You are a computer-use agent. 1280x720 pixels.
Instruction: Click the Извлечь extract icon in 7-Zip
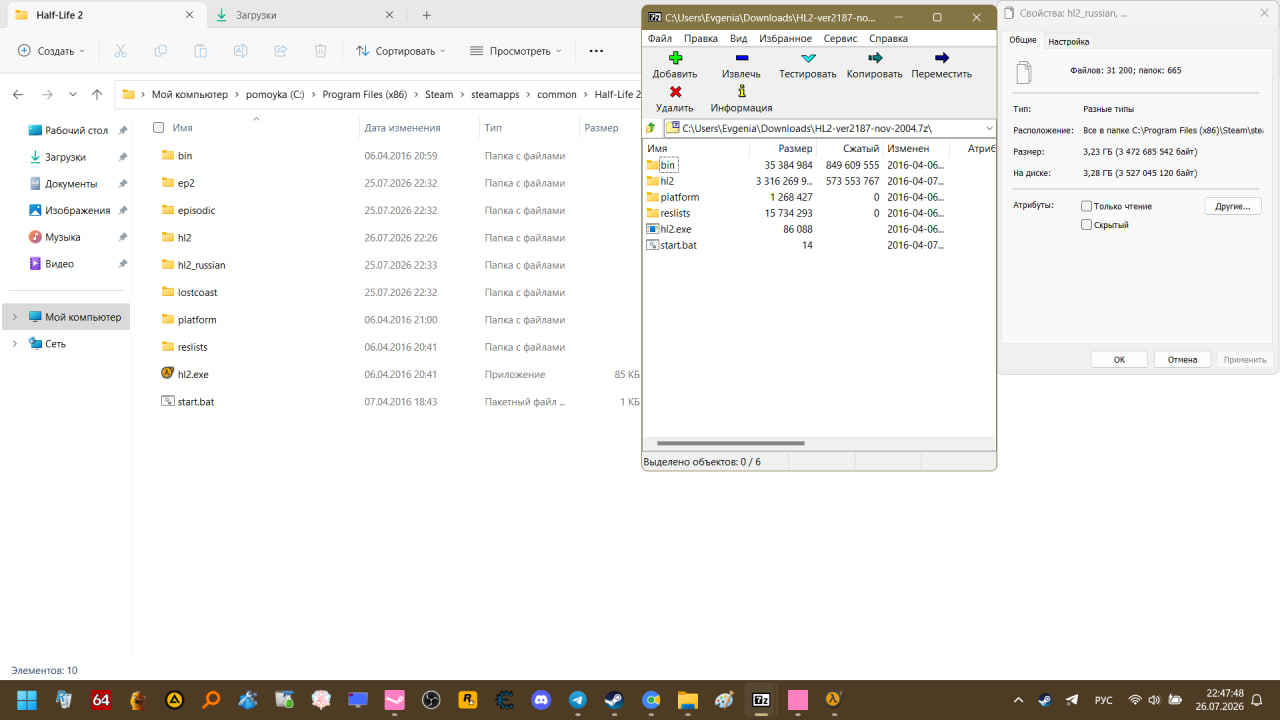(741, 58)
